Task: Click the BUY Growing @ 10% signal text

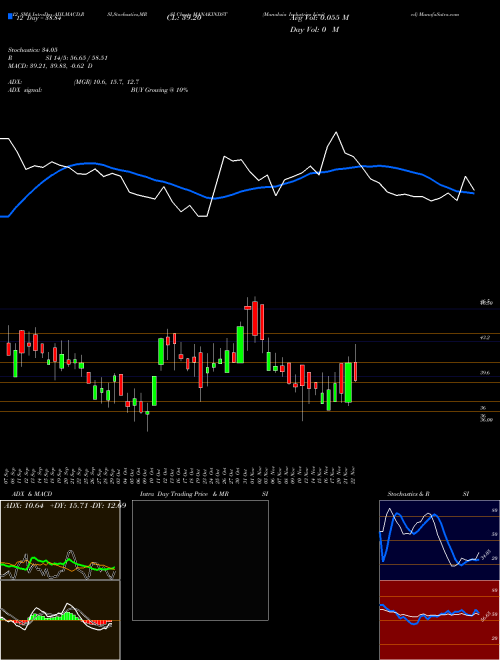Action: click(159, 90)
